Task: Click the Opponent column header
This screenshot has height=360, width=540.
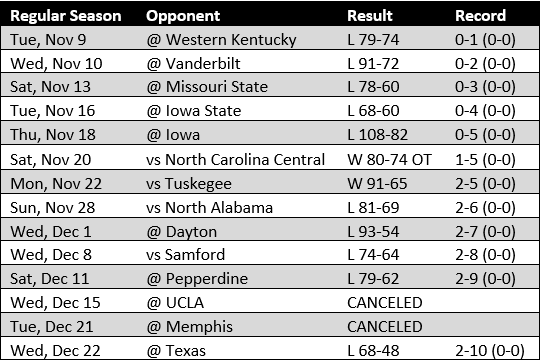Action: pyautogui.click(x=183, y=16)
